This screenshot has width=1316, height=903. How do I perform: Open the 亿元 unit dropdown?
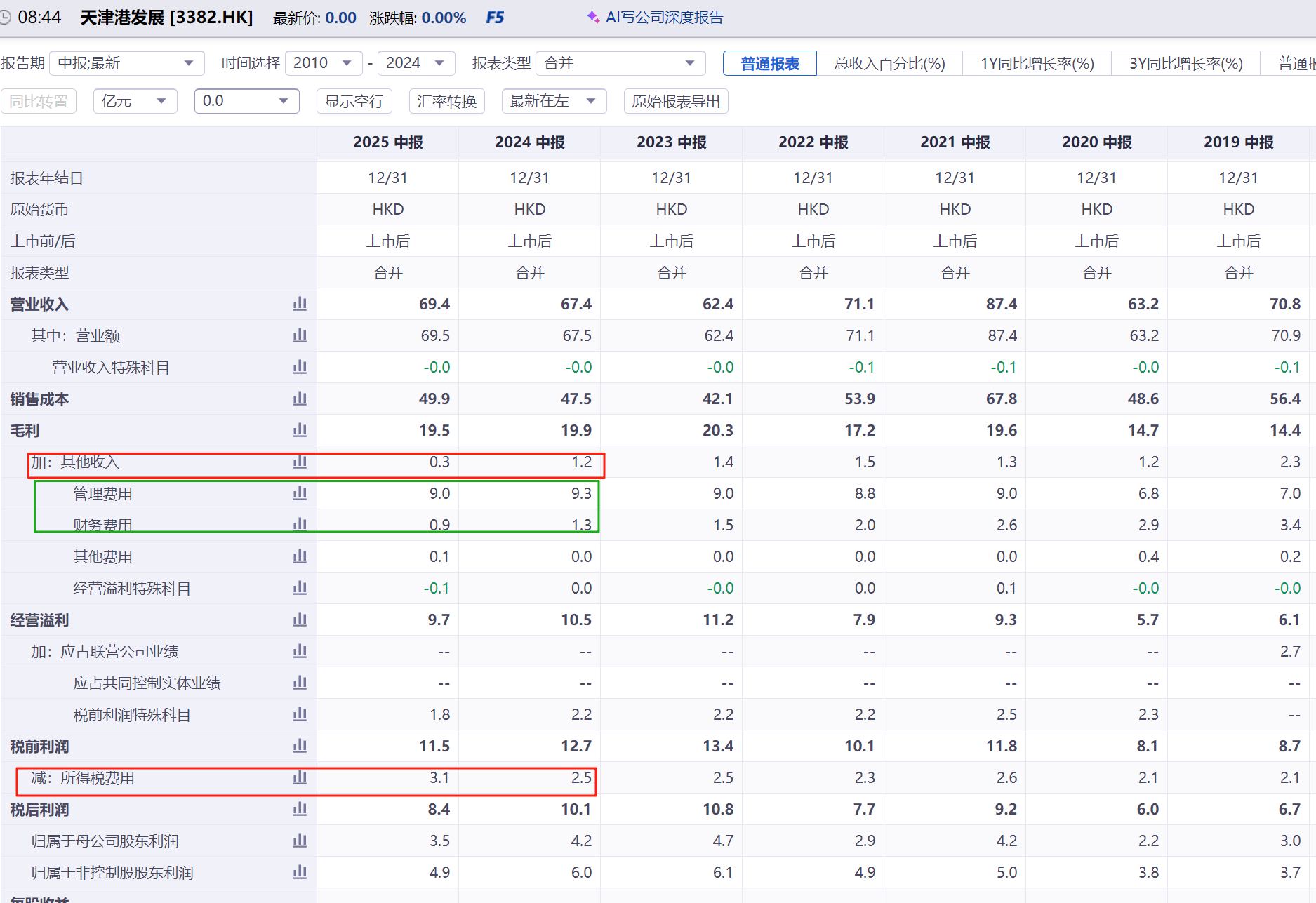(x=135, y=101)
